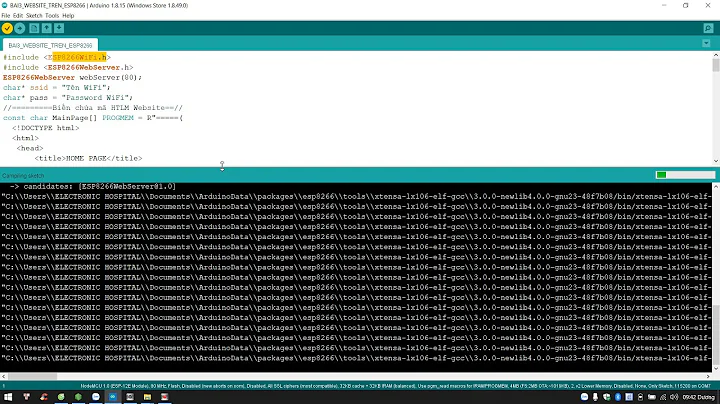This screenshot has width=720, height=404.
Task: Open the Tools menu
Action: 54,15
